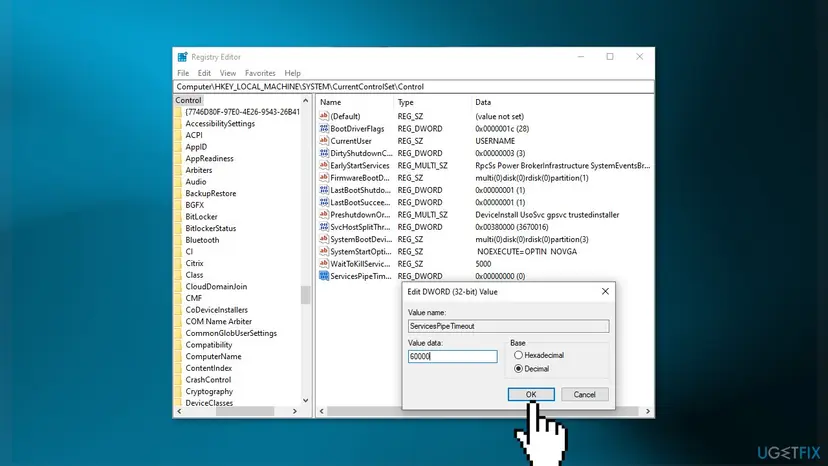Click the BitLocker folder icon
Viewport: 828px width, 466px height.
[178, 217]
